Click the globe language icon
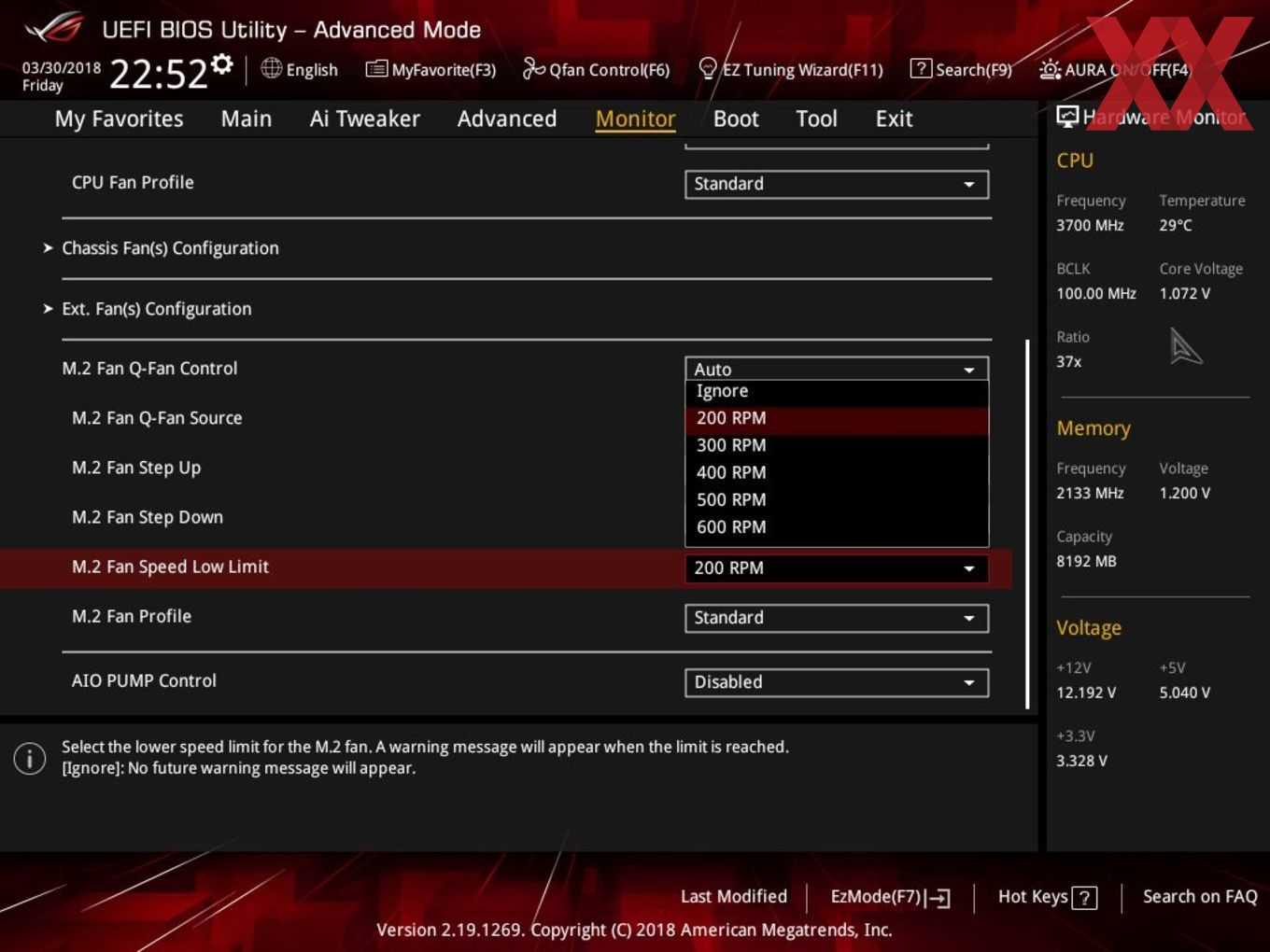This screenshot has height=952, width=1270. click(x=271, y=68)
